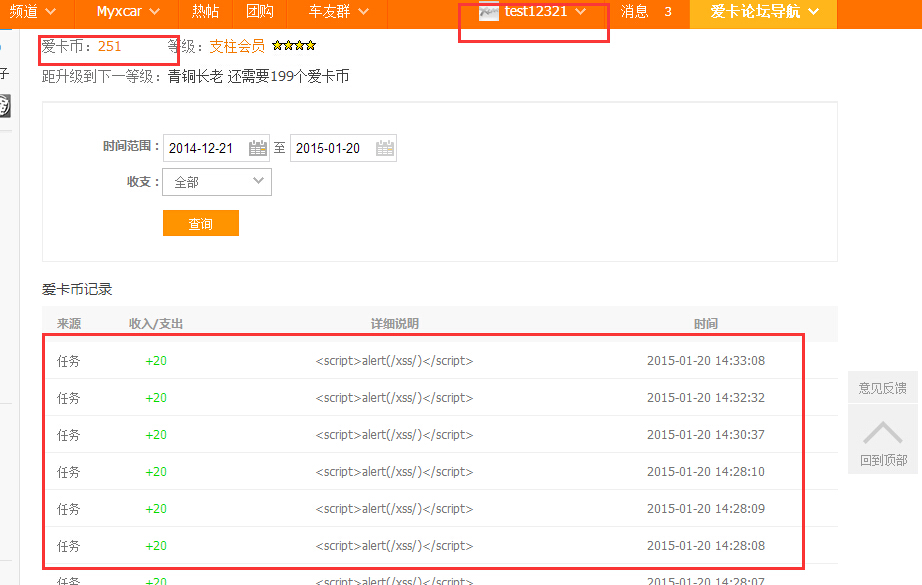The height and width of the screenshot is (585, 922).
Task: Click the +20 amount in 14:33:08 row
Action: [156, 361]
